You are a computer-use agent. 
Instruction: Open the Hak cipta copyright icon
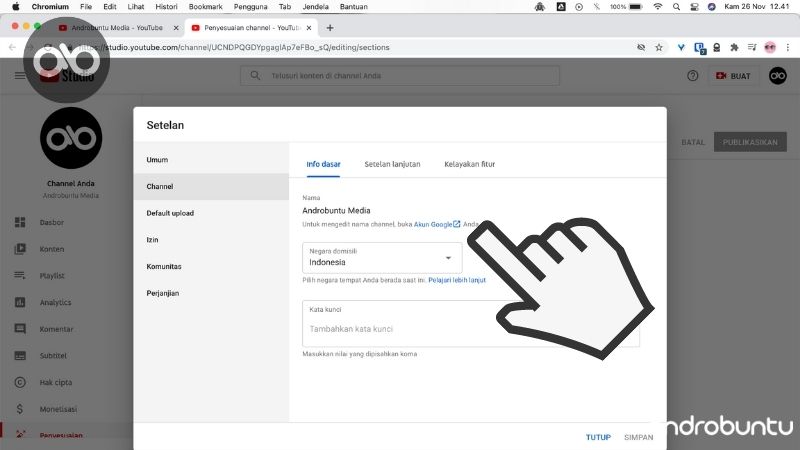pyautogui.click(x=20, y=382)
